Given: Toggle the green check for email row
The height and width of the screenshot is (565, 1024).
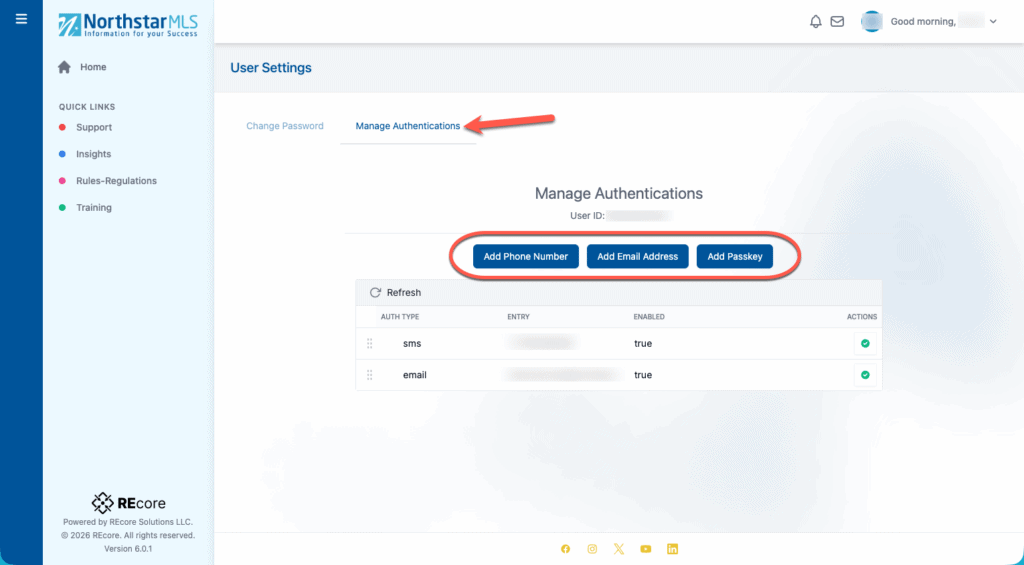Looking at the screenshot, I should coord(865,375).
